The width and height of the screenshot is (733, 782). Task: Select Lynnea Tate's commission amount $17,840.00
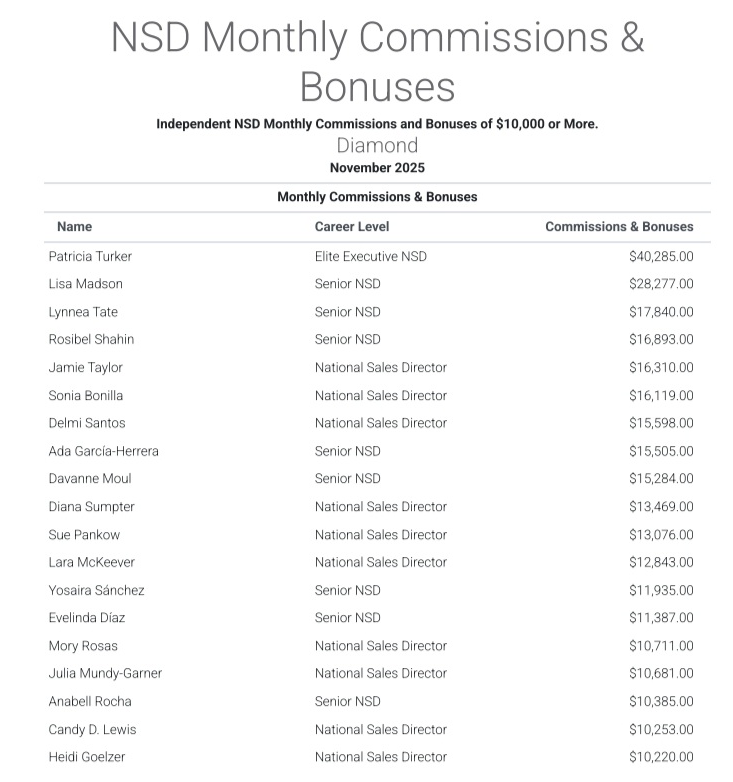[x=661, y=312]
